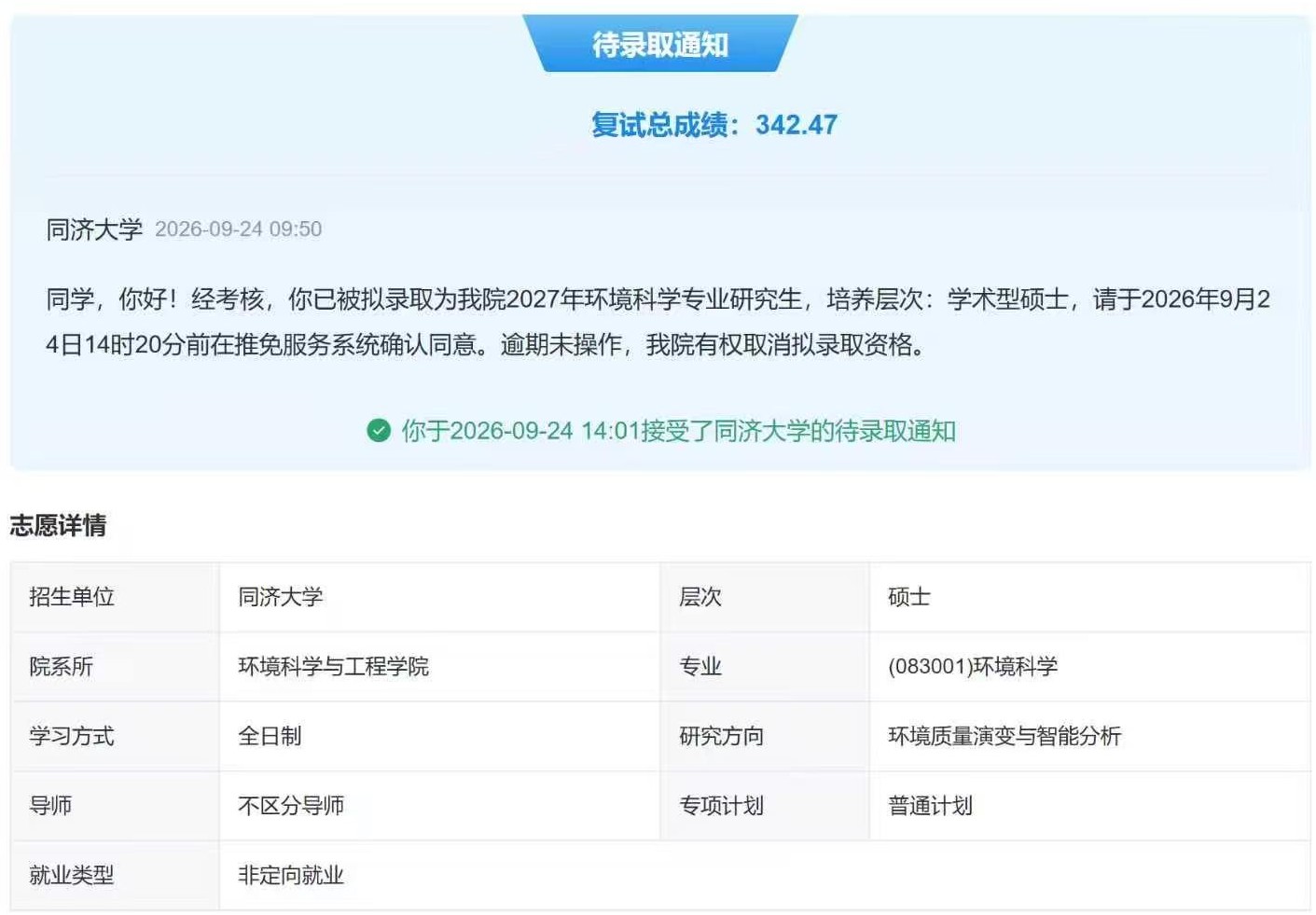
Task: Click the 环境质量演变与智能分析 value cell
Action: (x=1089, y=736)
